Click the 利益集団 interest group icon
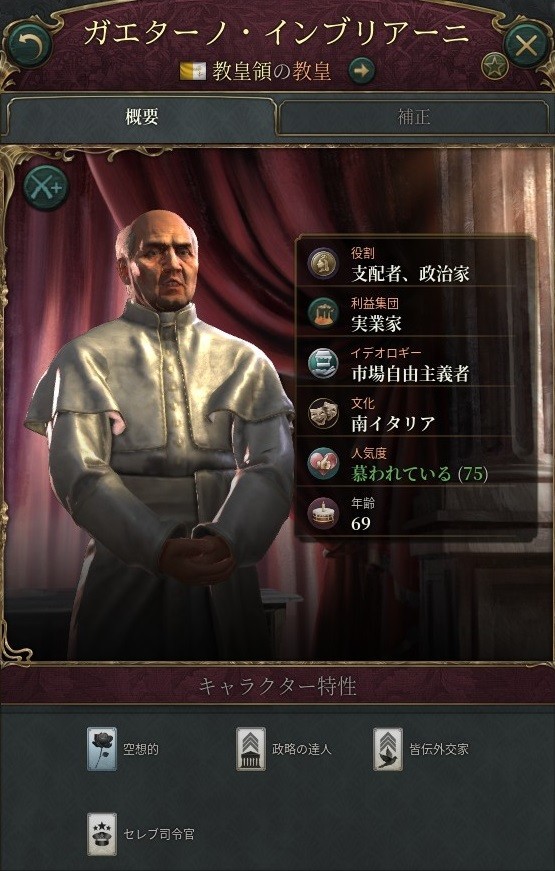This screenshot has height=871, width=555. tap(323, 313)
